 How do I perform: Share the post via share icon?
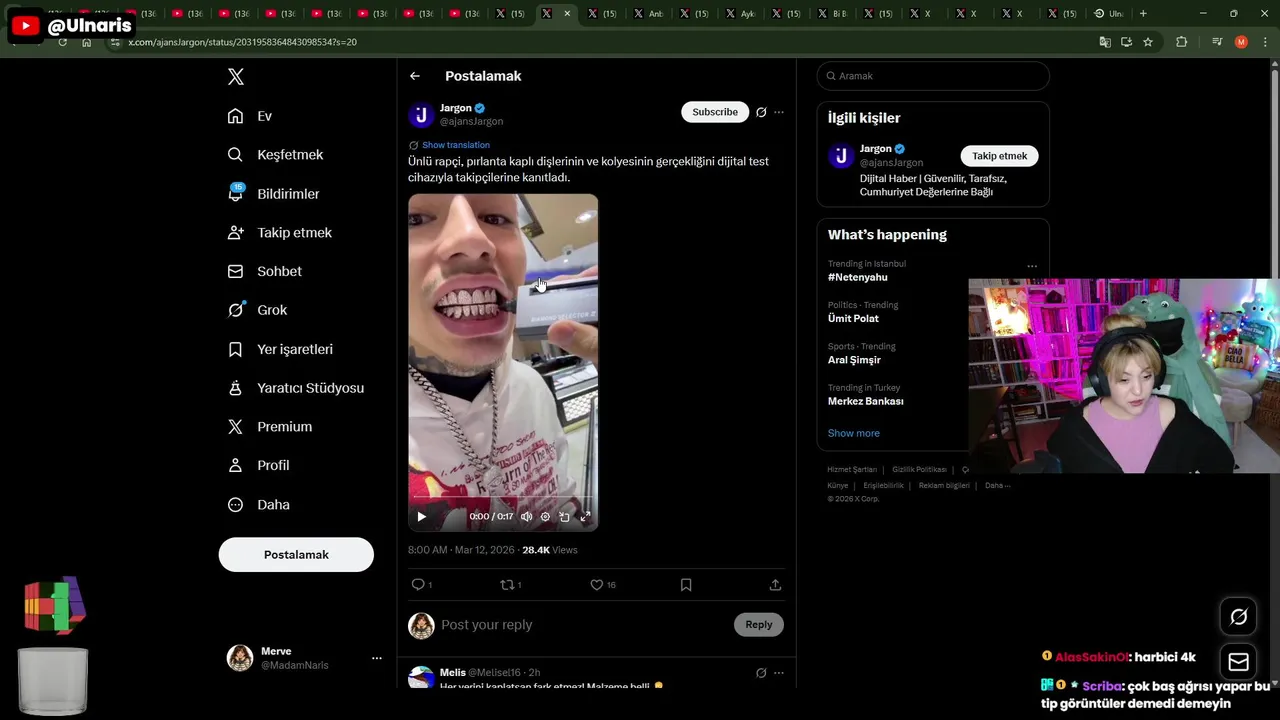click(x=775, y=585)
